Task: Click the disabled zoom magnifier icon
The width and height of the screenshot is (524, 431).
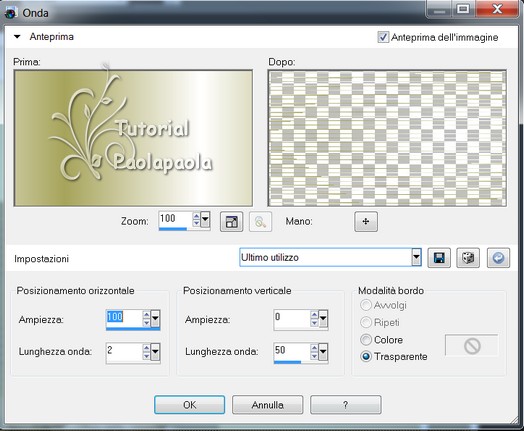Action: point(260,222)
